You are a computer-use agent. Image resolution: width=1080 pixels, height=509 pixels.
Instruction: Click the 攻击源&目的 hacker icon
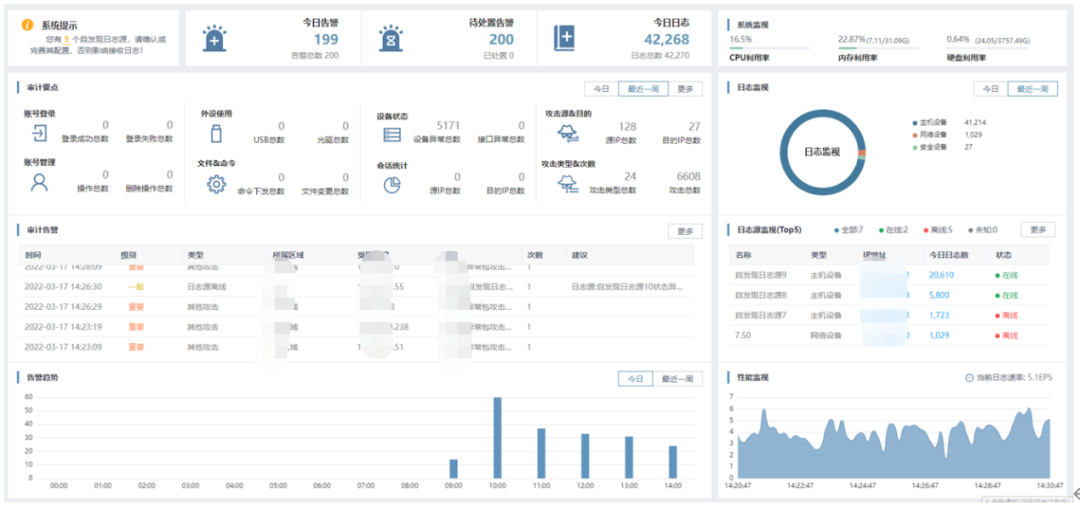(x=568, y=133)
